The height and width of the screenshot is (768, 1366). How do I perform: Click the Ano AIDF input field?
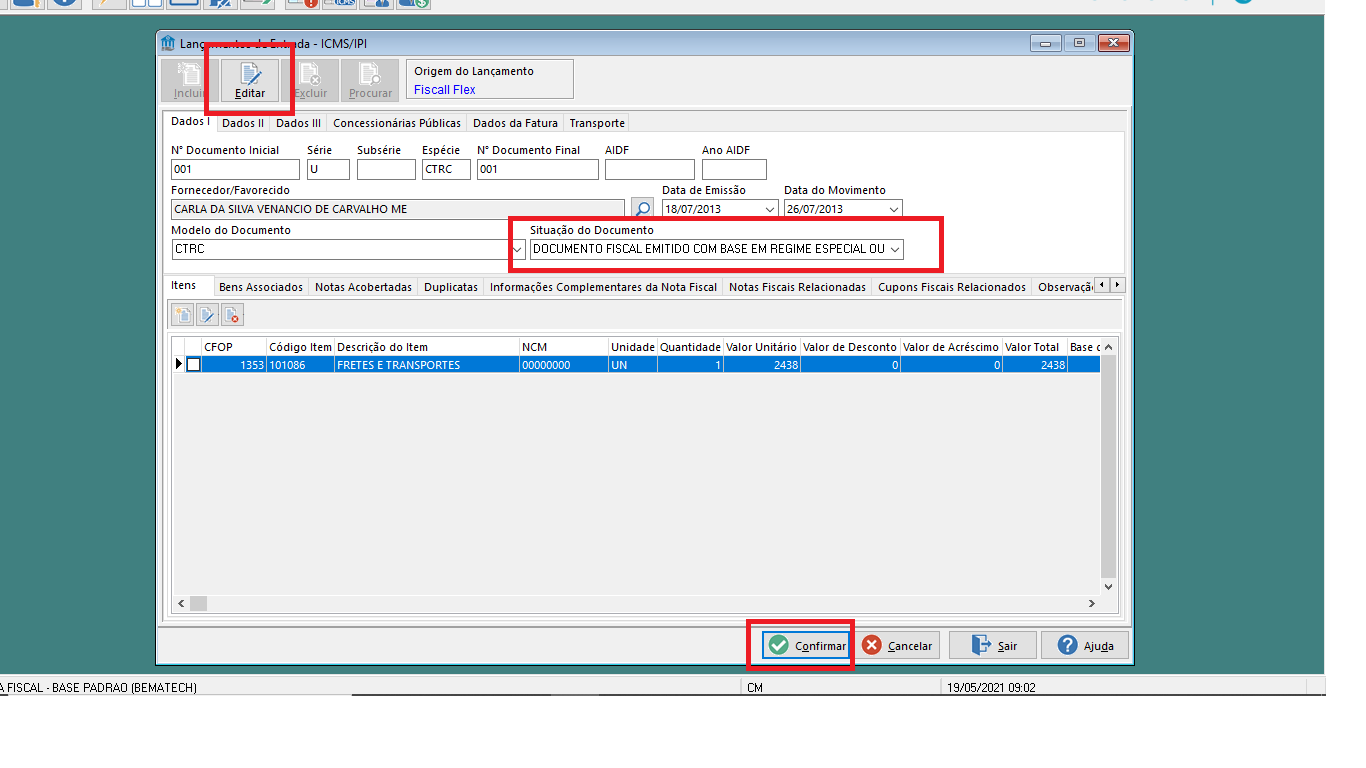(x=734, y=169)
